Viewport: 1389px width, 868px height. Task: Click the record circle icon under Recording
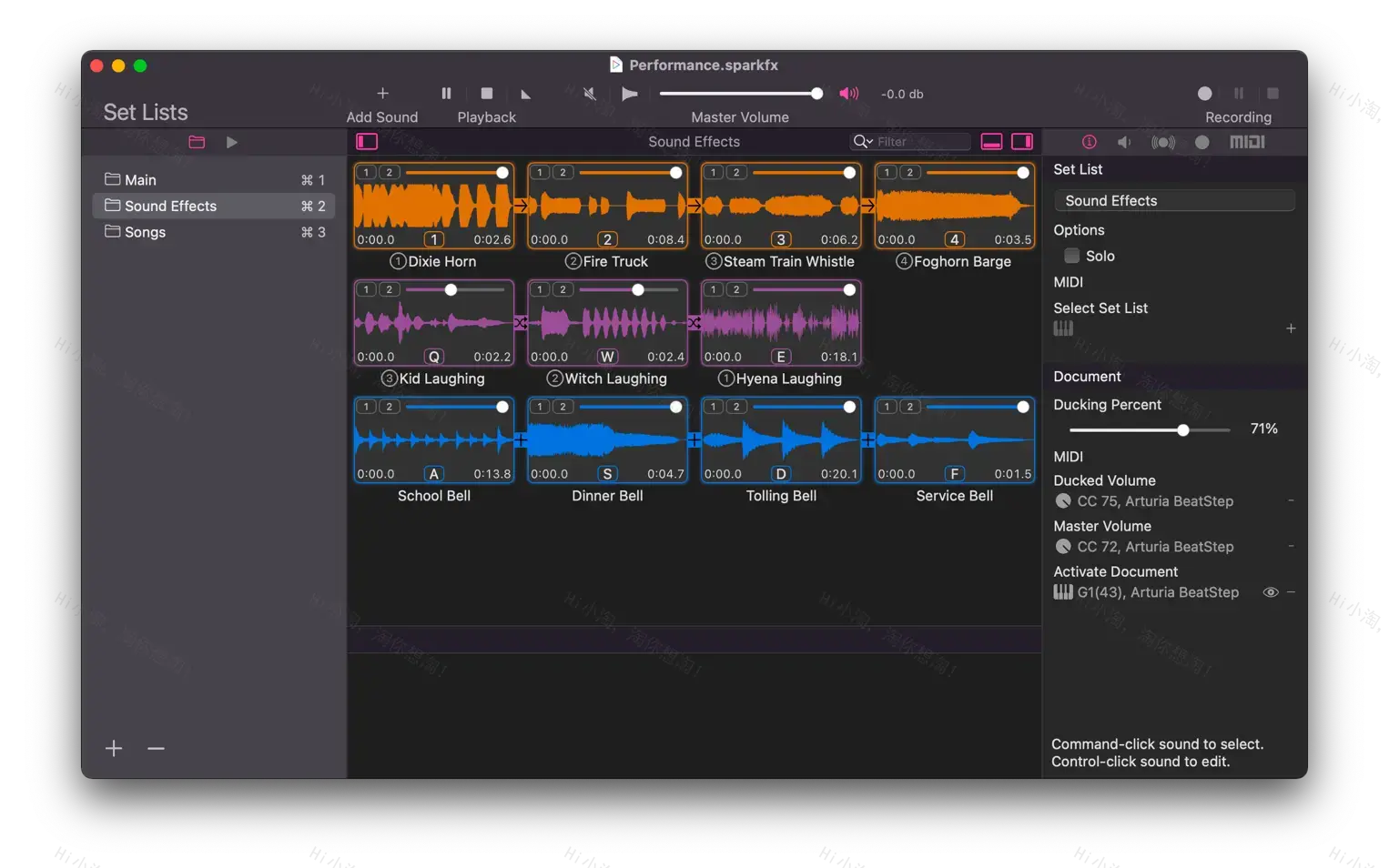coord(1204,93)
